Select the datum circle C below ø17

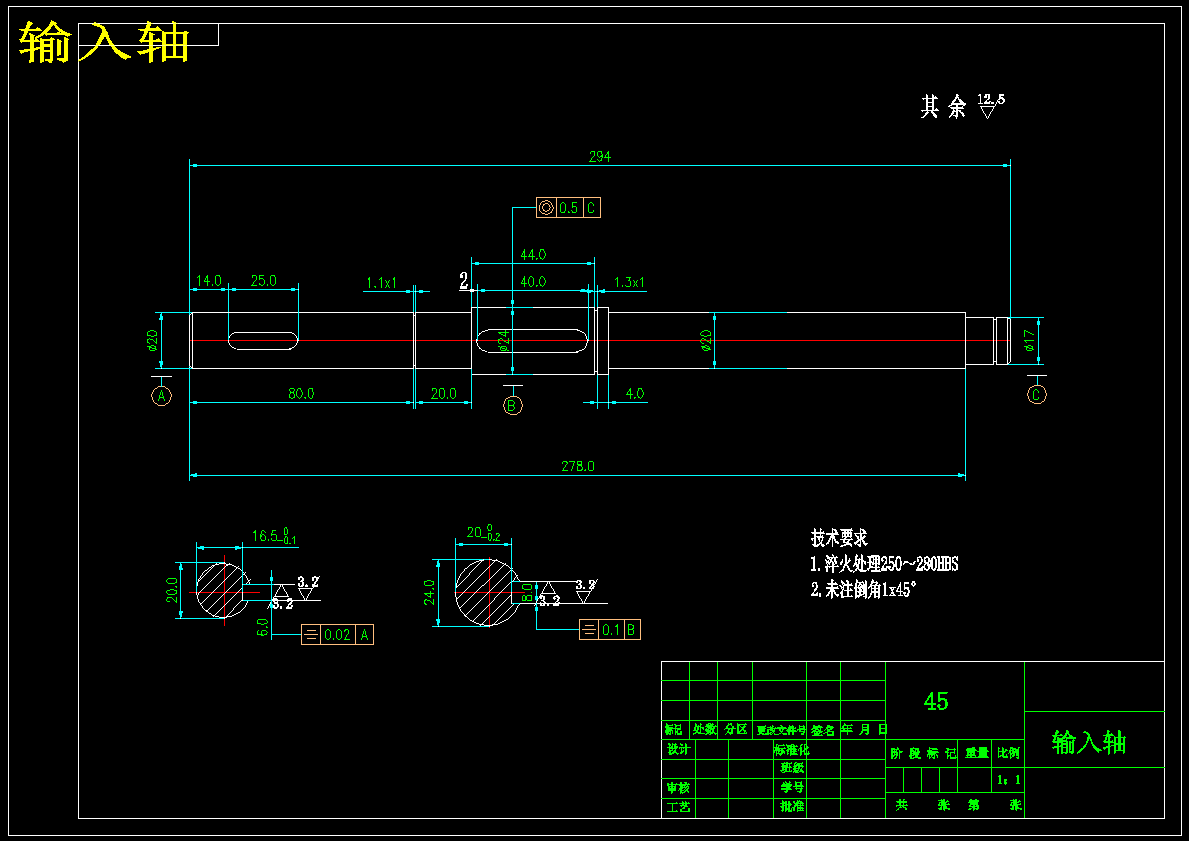(x=1037, y=394)
